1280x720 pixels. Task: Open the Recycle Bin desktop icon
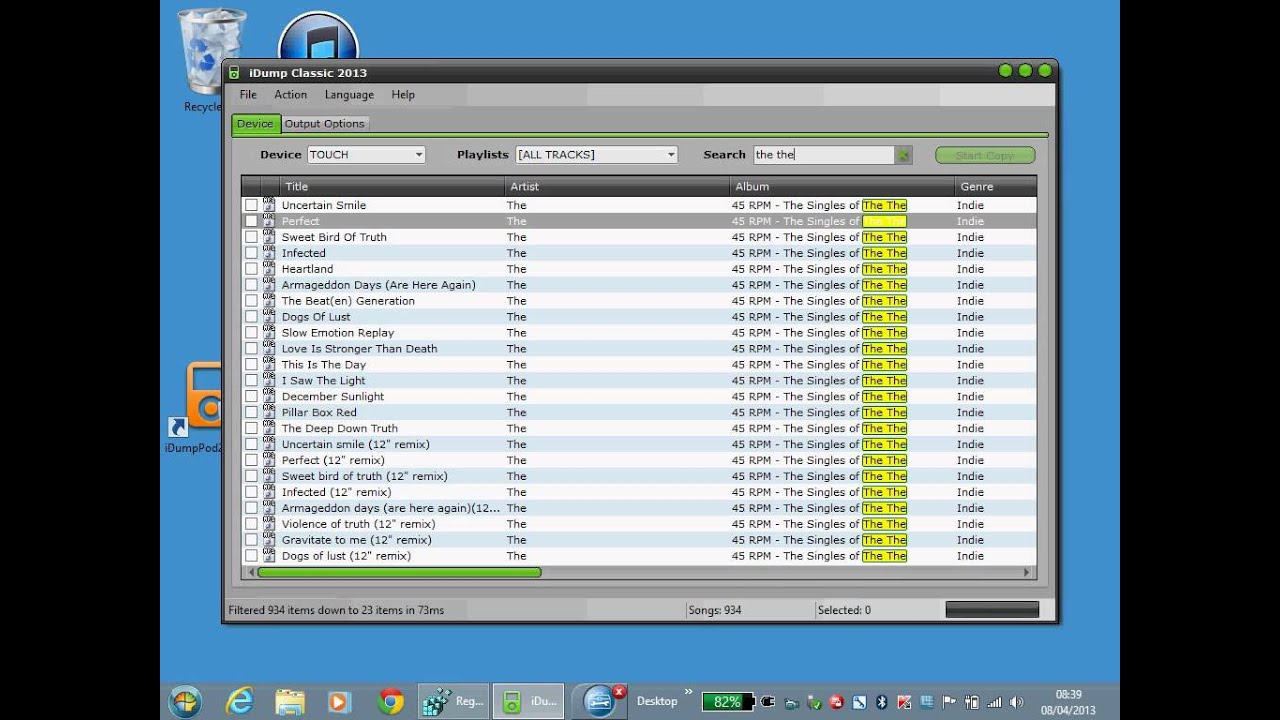tap(211, 58)
